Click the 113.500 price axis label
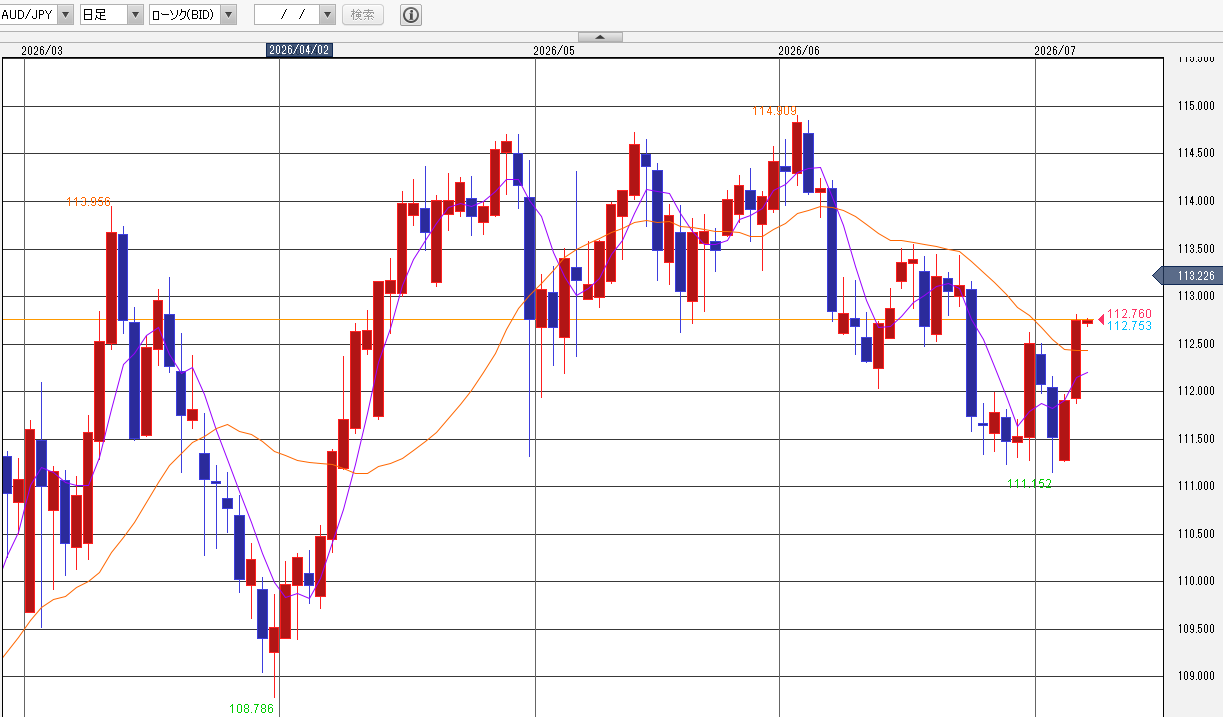1223x717 pixels. [x=1196, y=249]
